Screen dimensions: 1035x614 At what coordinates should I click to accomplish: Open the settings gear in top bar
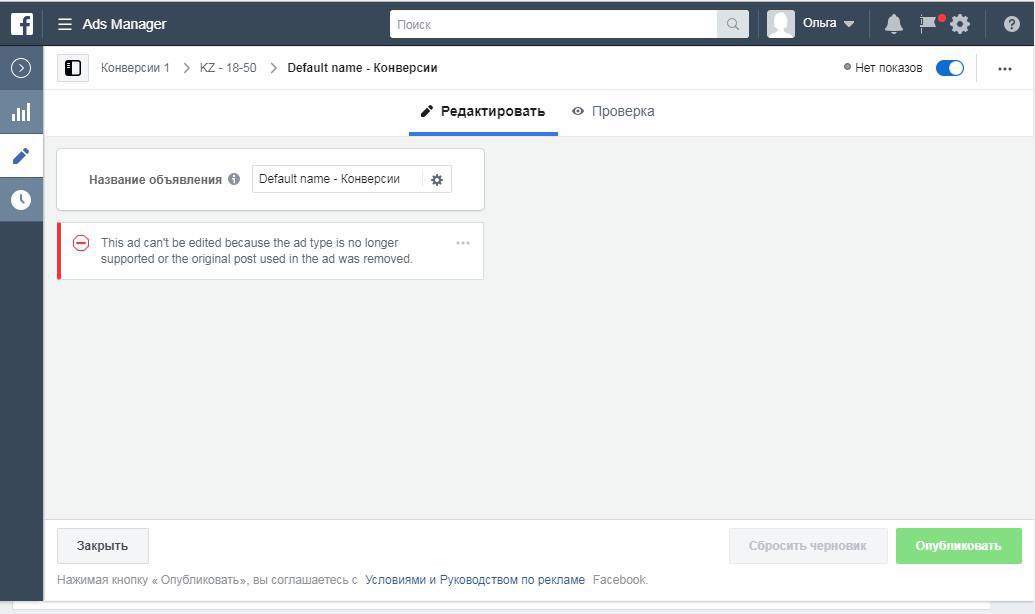960,24
